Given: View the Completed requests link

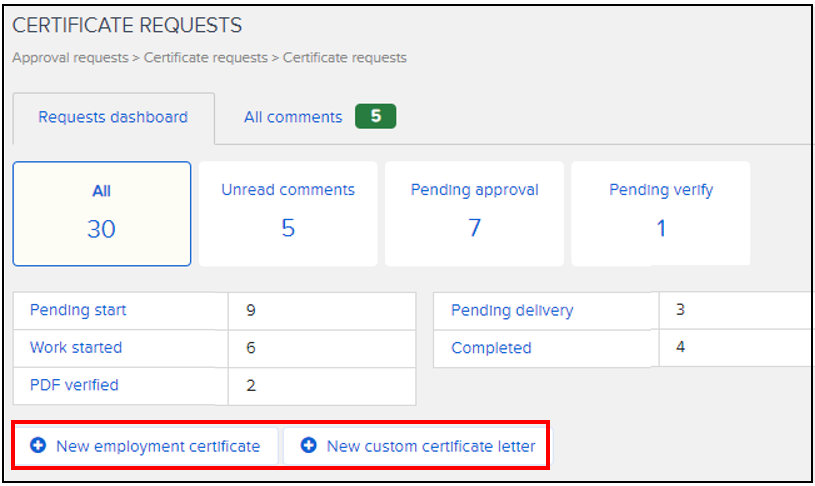Looking at the screenshot, I should [491, 348].
